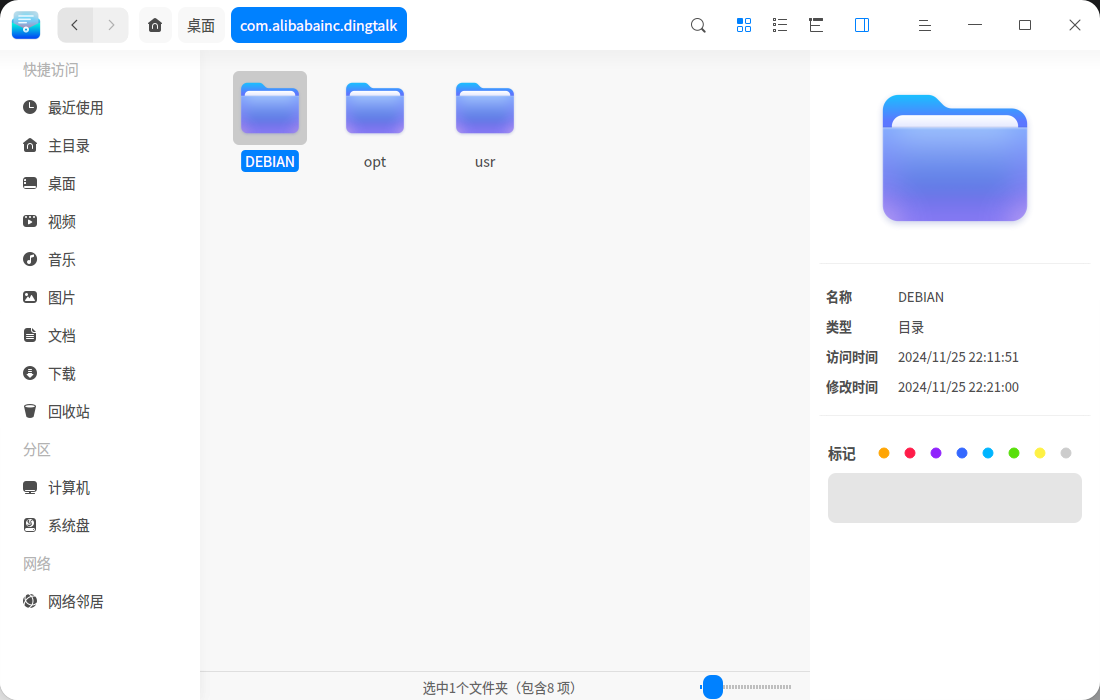Viewport: 1100px width, 700px height.
Task: Tag the folder with the red color
Action: click(910, 453)
